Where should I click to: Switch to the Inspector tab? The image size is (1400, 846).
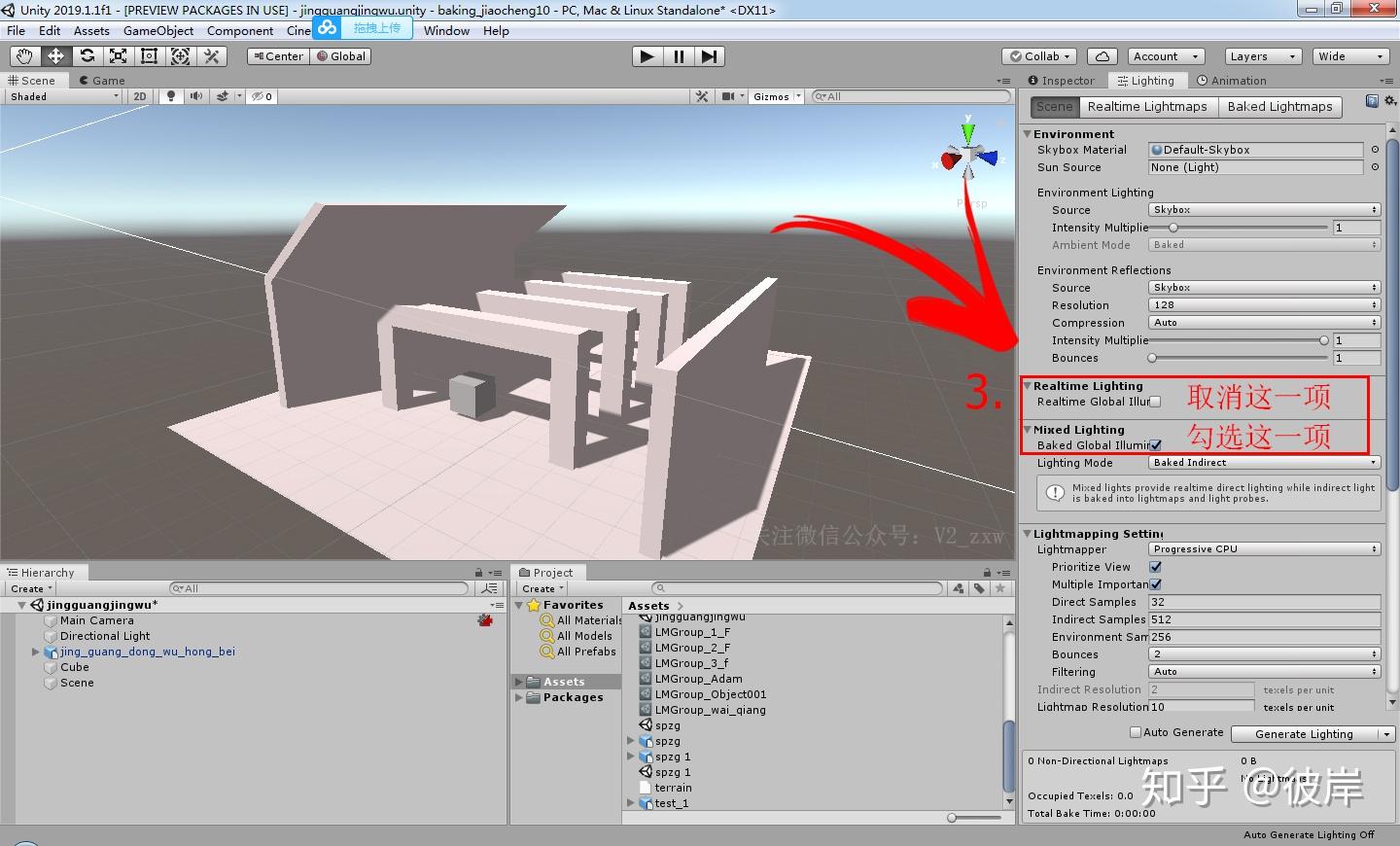[1061, 81]
